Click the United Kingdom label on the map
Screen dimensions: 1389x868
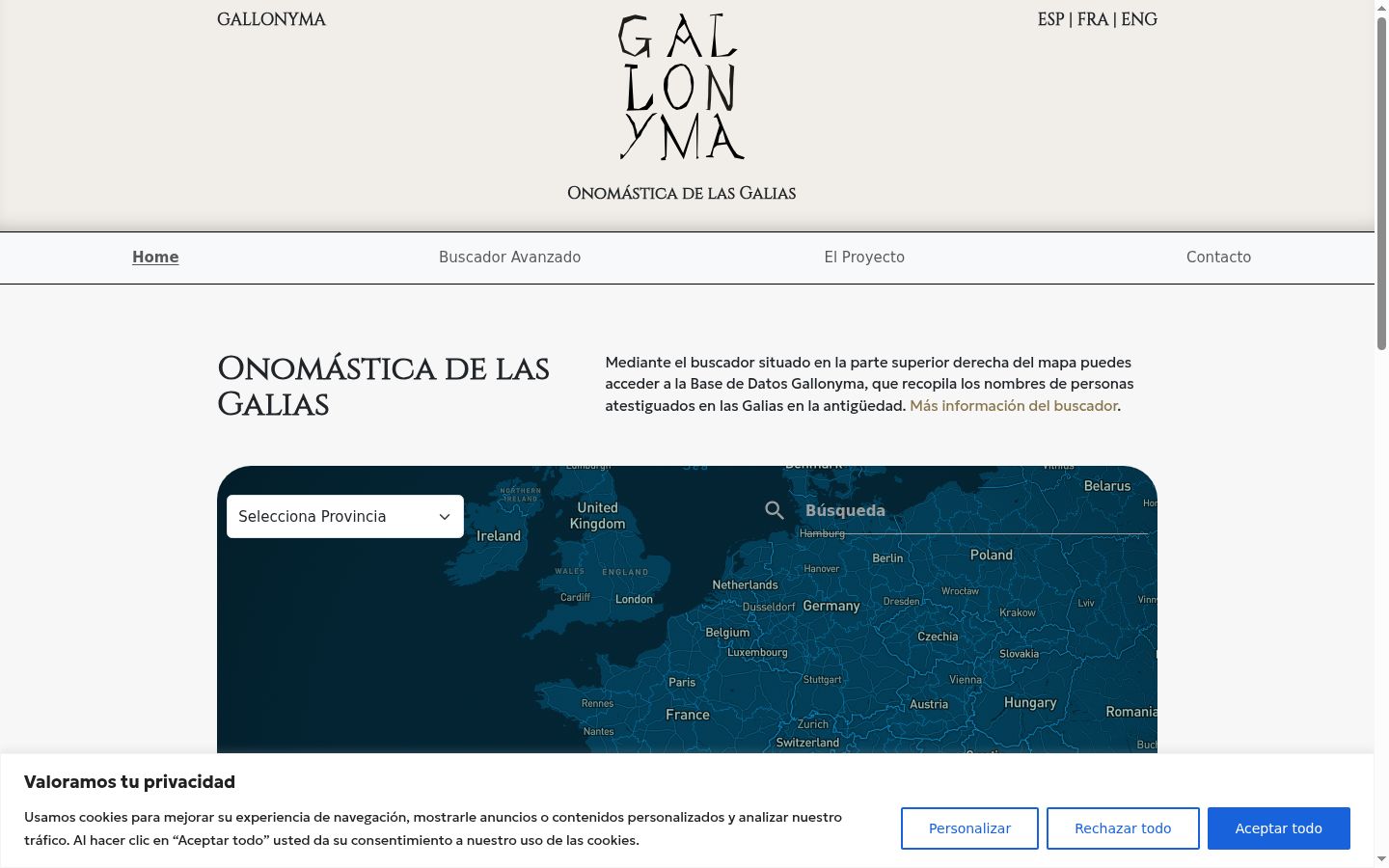597,516
